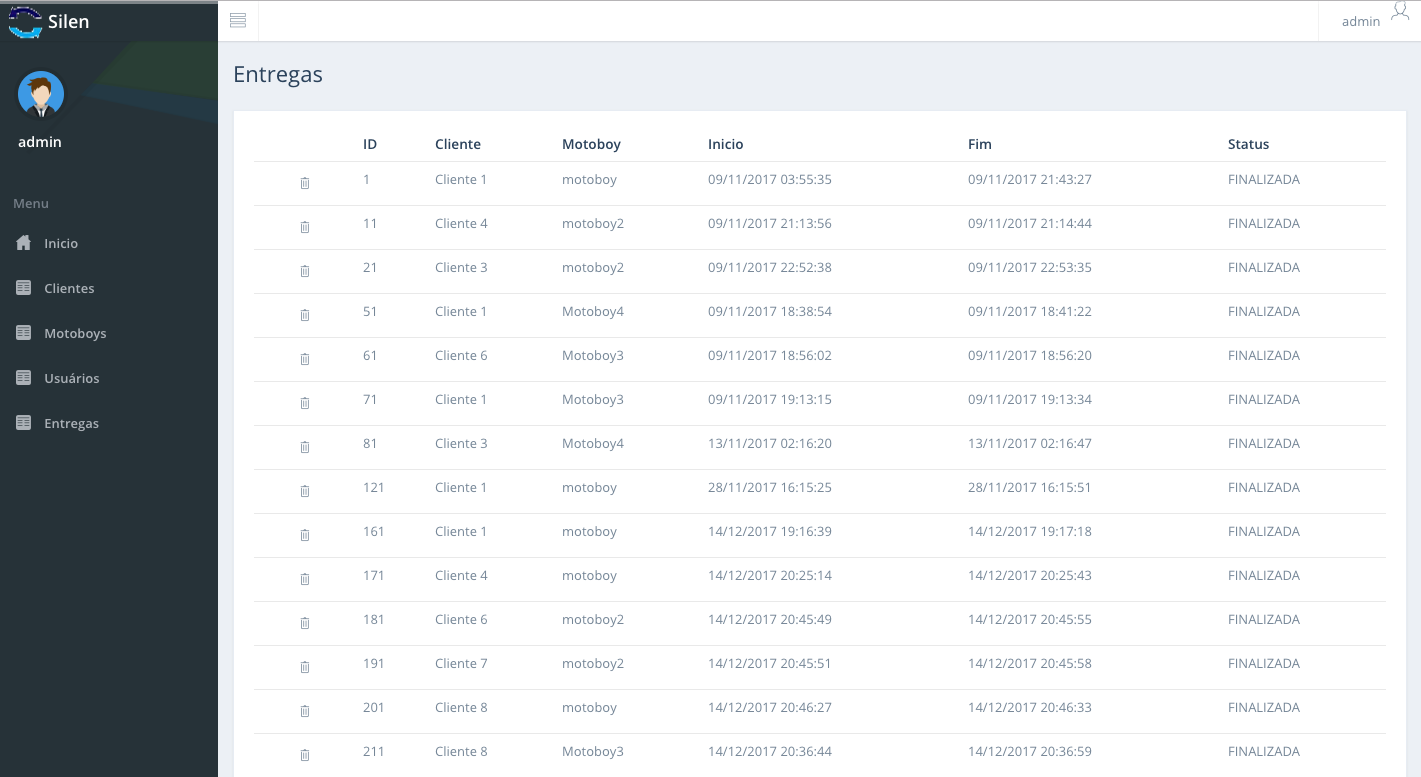Remove delivery 201 via trash icon

tap(305, 711)
